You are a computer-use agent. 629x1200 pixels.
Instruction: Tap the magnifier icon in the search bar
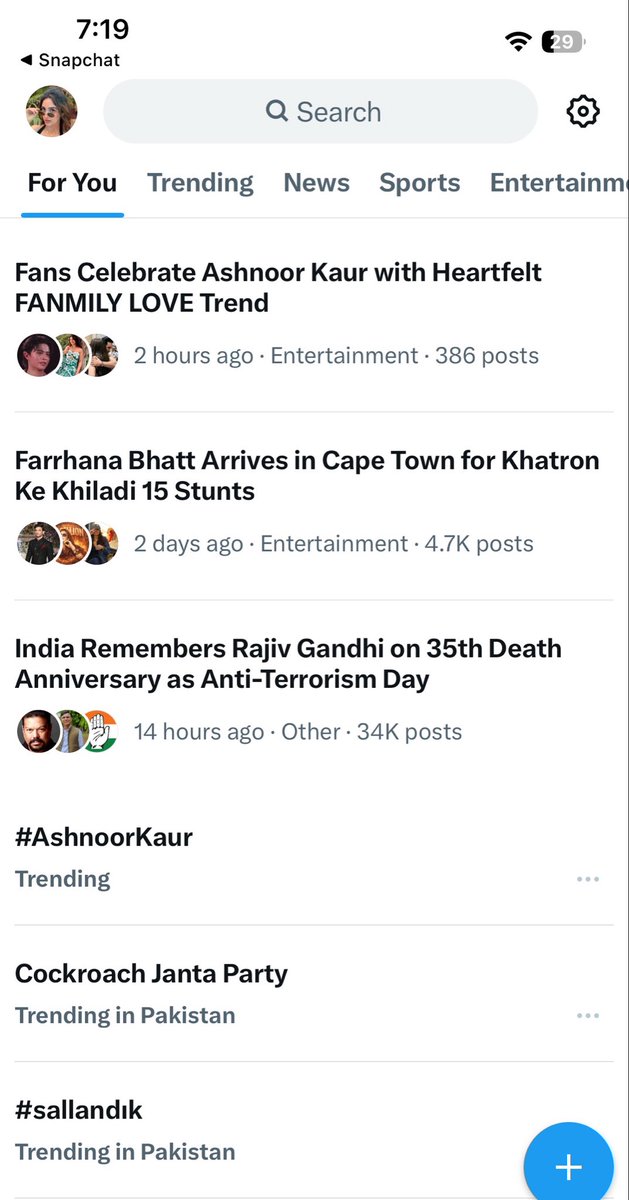click(x=277, y=111)
